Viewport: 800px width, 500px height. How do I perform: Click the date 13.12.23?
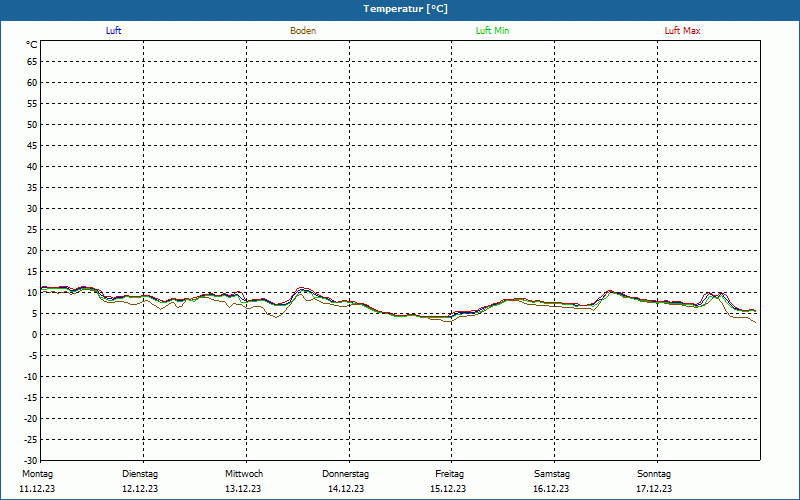point(243,489)
